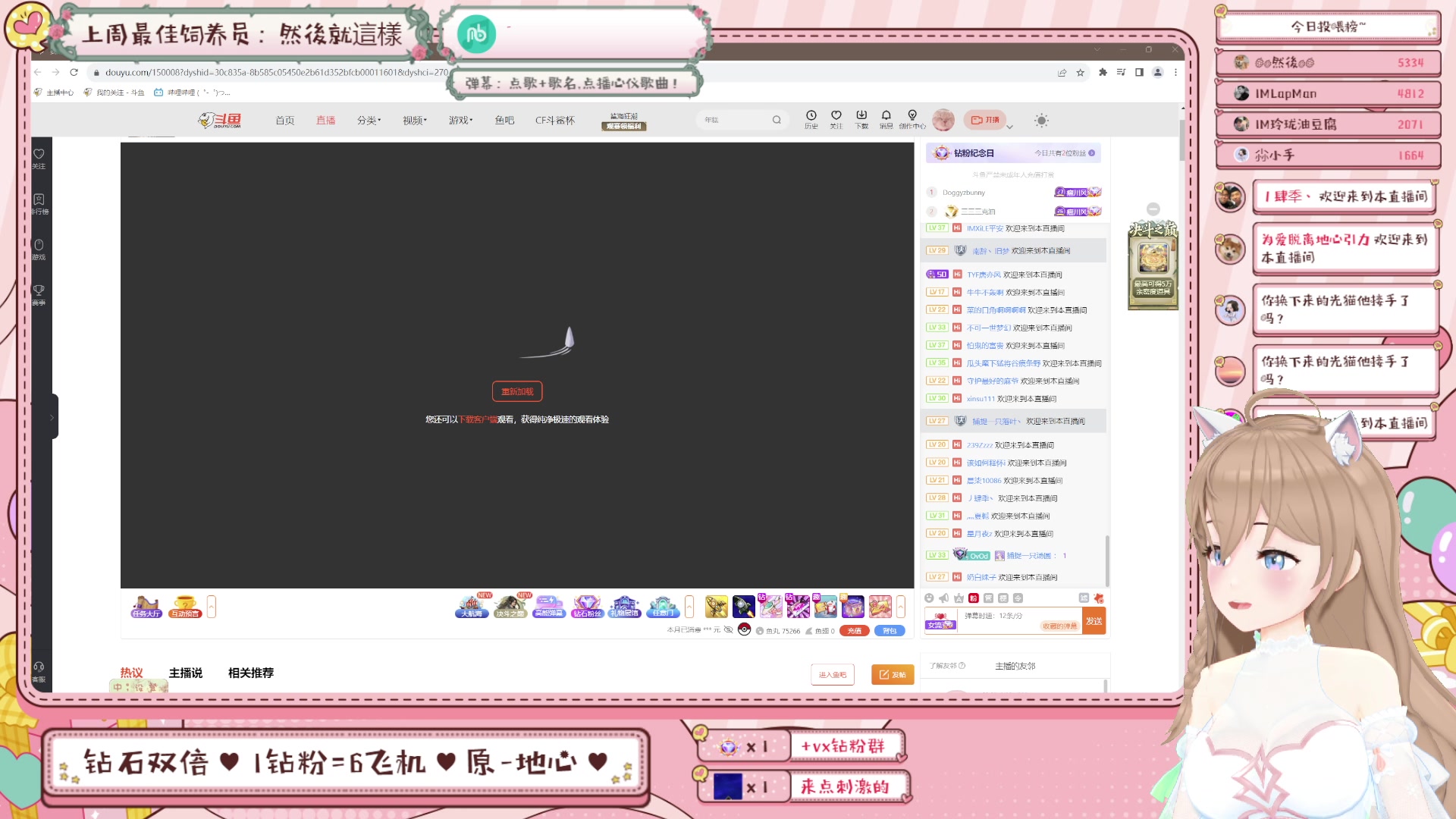Expand the gift list arrow at right end

pos(901,607)
